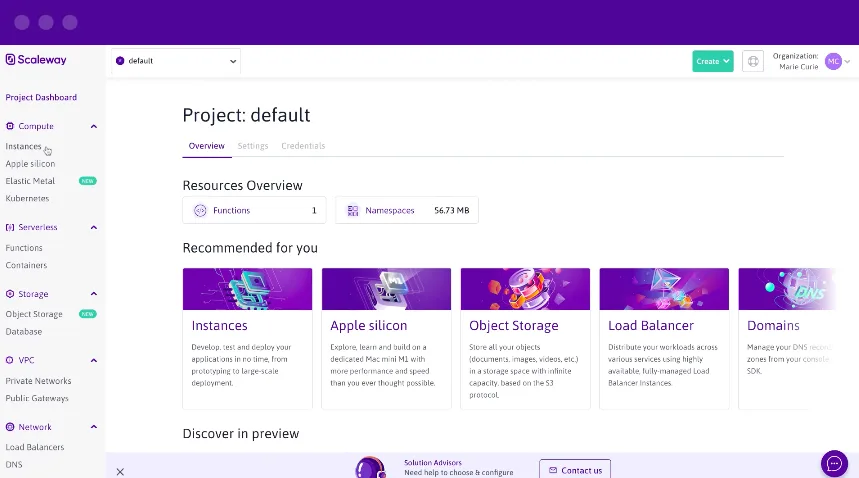The image size is (859, 478).
Task: Click the Network section icon
Action: (x=10, y=427)
